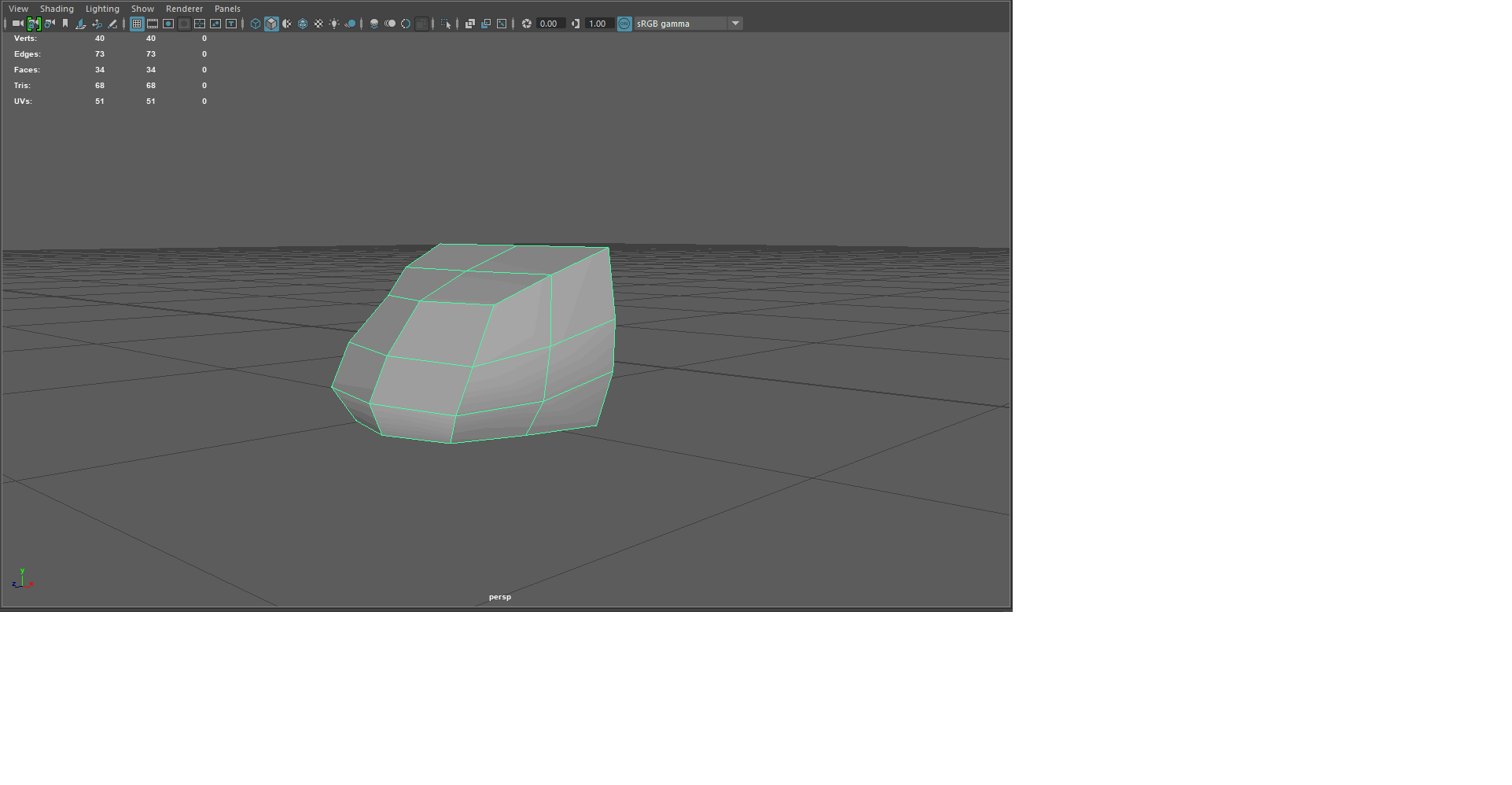Toggle X-Ray Active Components icon
Viewport: 1512px width, 785px height.
(486, 24)
